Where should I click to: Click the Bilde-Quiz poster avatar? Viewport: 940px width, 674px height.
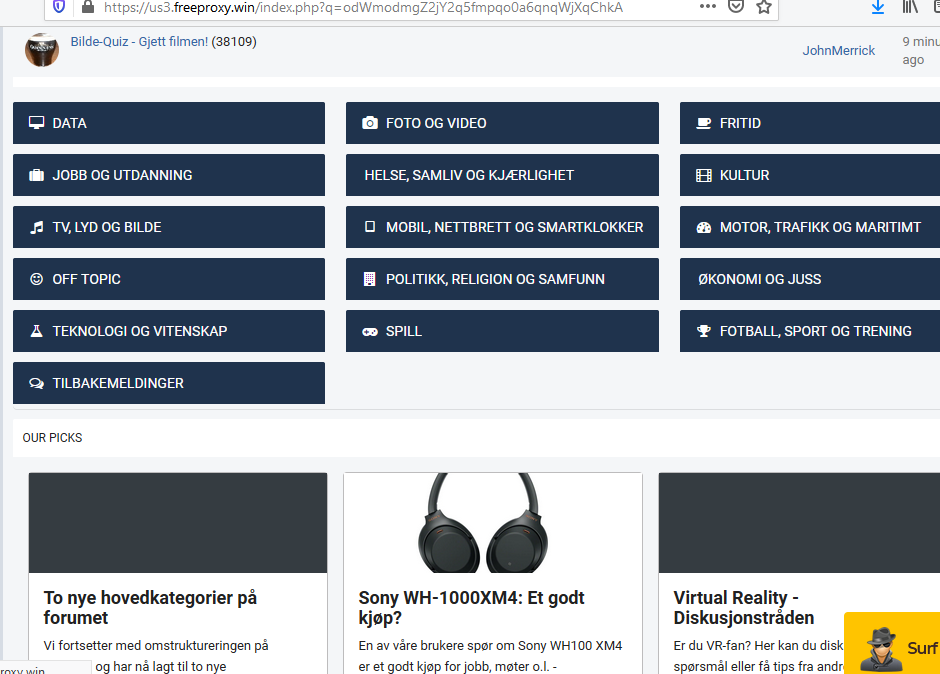(x=42, y=50)
